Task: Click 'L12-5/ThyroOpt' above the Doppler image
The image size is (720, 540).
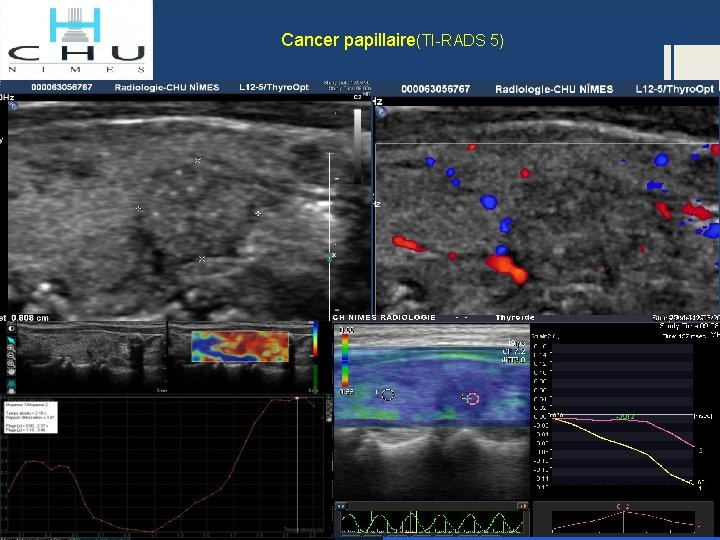Action: (675, 89)
